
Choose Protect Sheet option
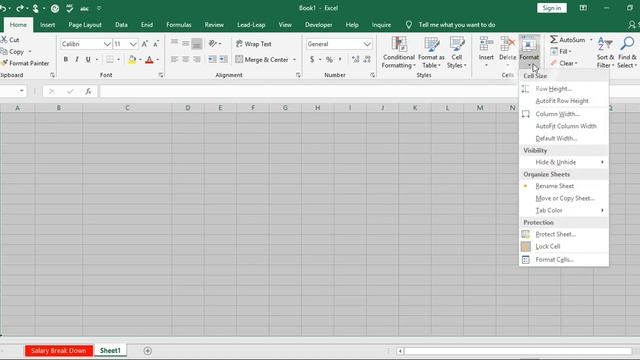(x=564, y=234)
